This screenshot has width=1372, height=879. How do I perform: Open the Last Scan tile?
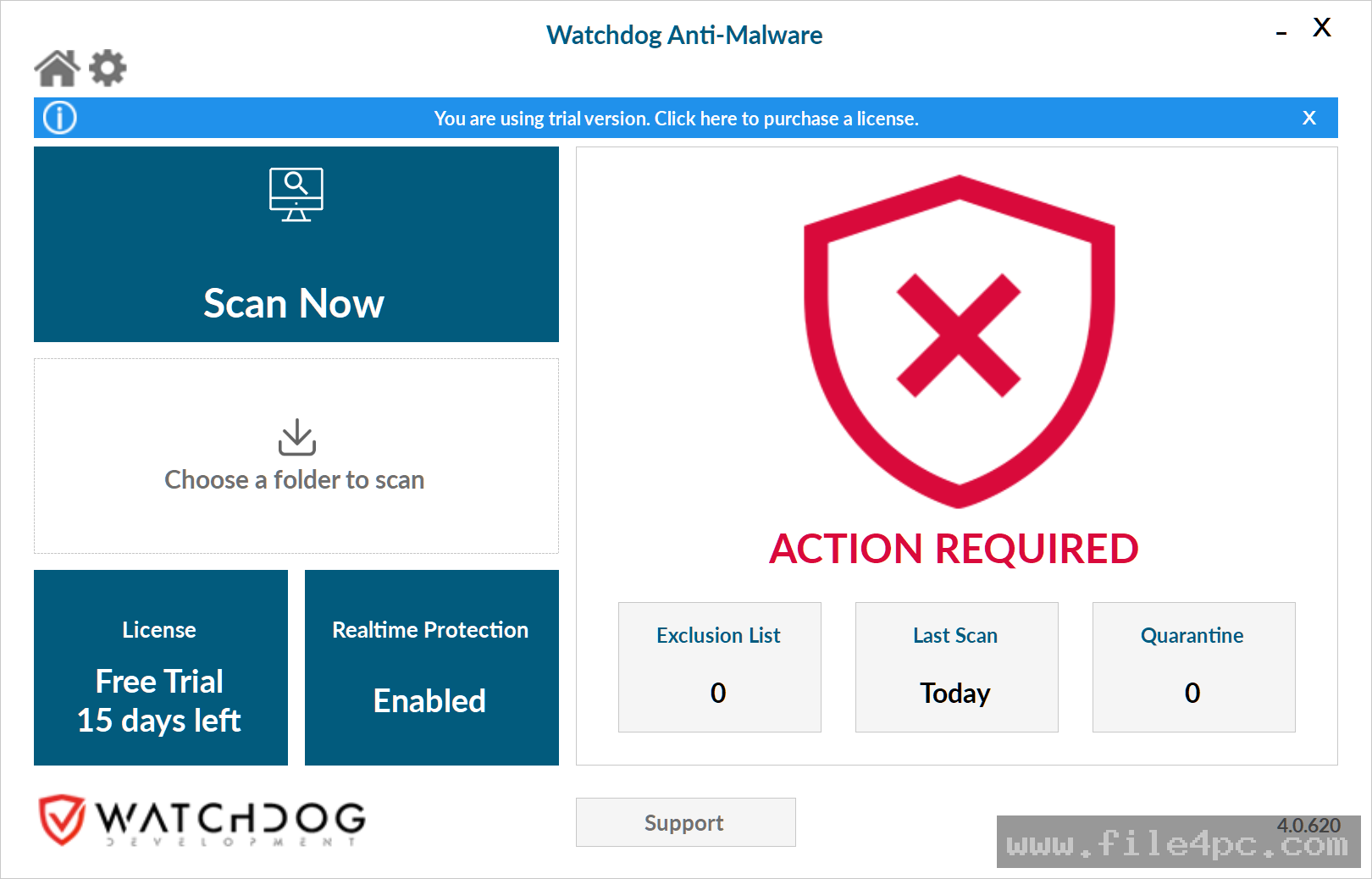click(957, 667)
